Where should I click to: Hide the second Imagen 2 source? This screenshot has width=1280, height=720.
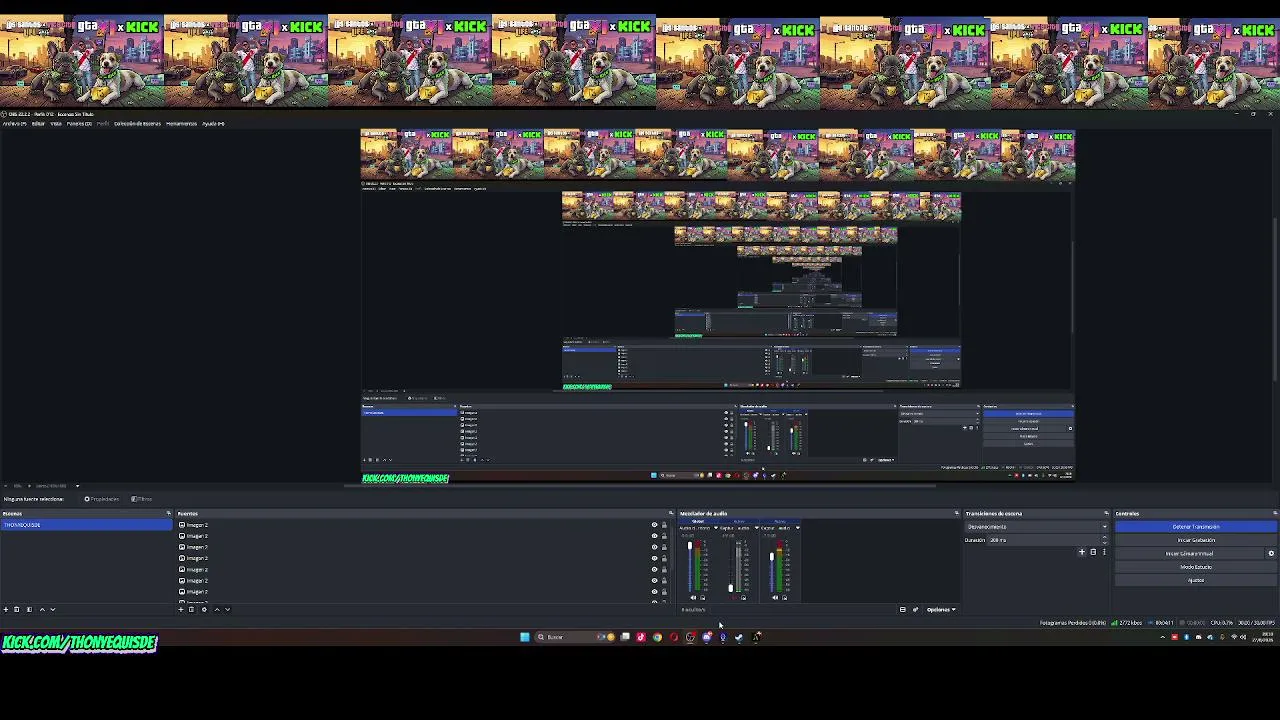click(654, 536)
